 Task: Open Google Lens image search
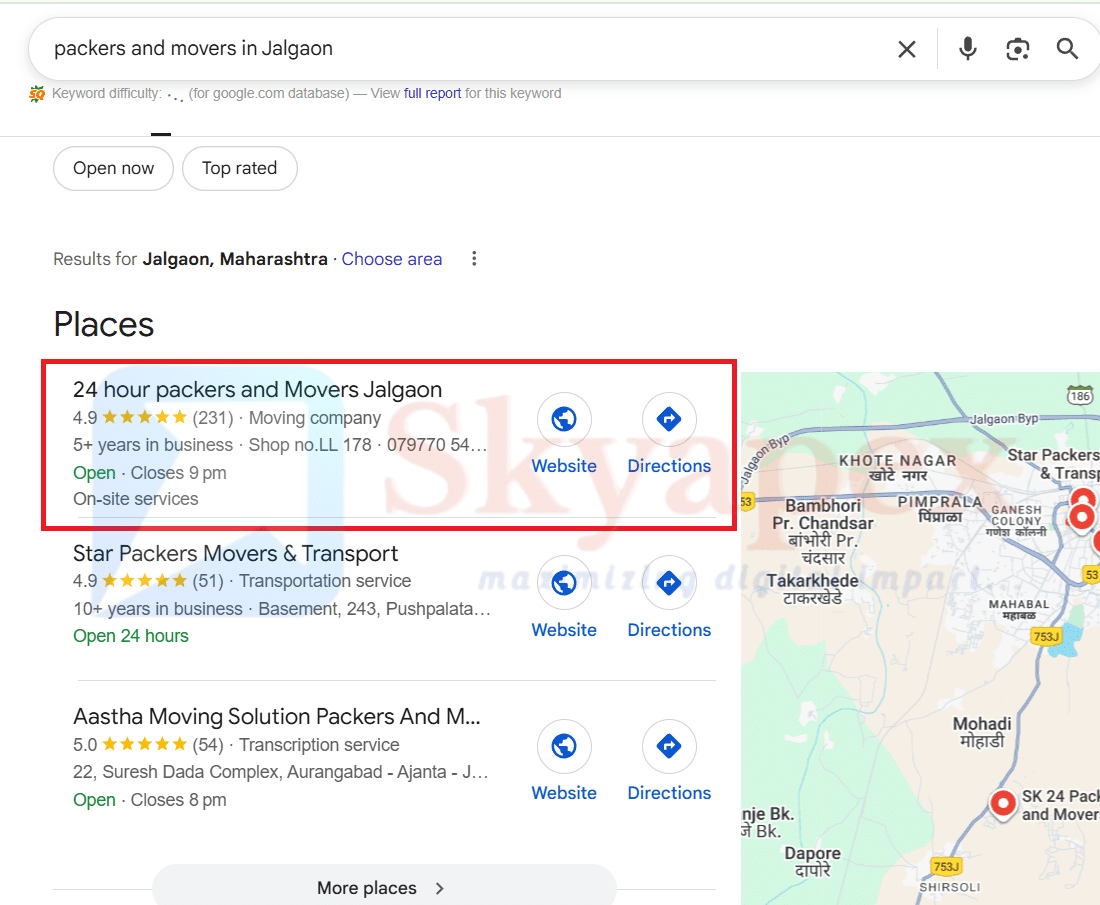[1017, 49]
